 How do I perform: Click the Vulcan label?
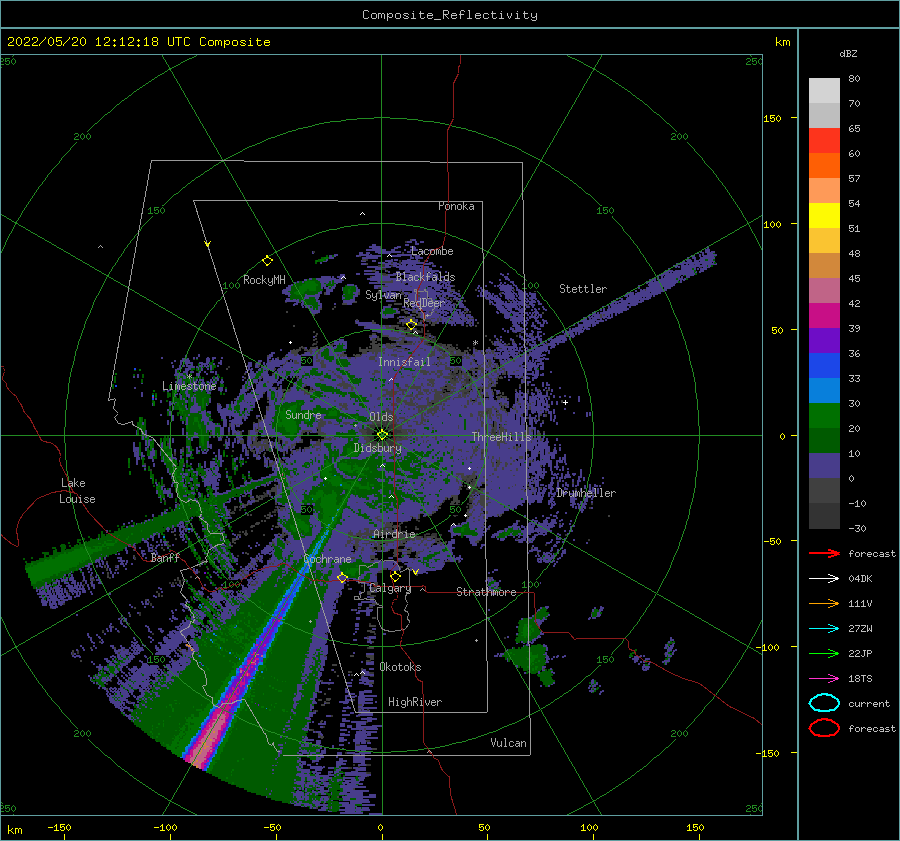coord(508,743)
